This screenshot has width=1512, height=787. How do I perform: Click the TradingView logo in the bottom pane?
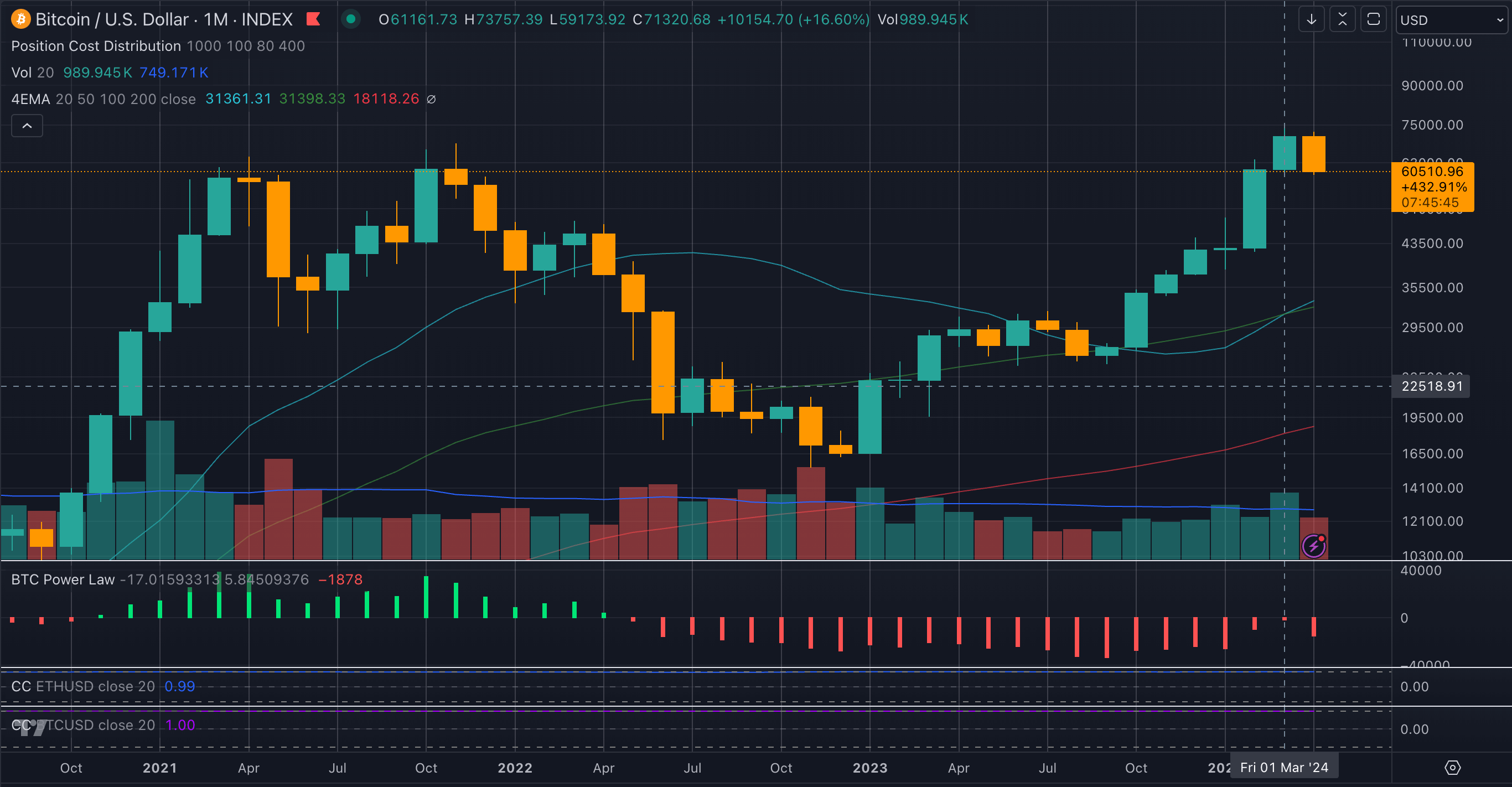[x=29, y=727]
